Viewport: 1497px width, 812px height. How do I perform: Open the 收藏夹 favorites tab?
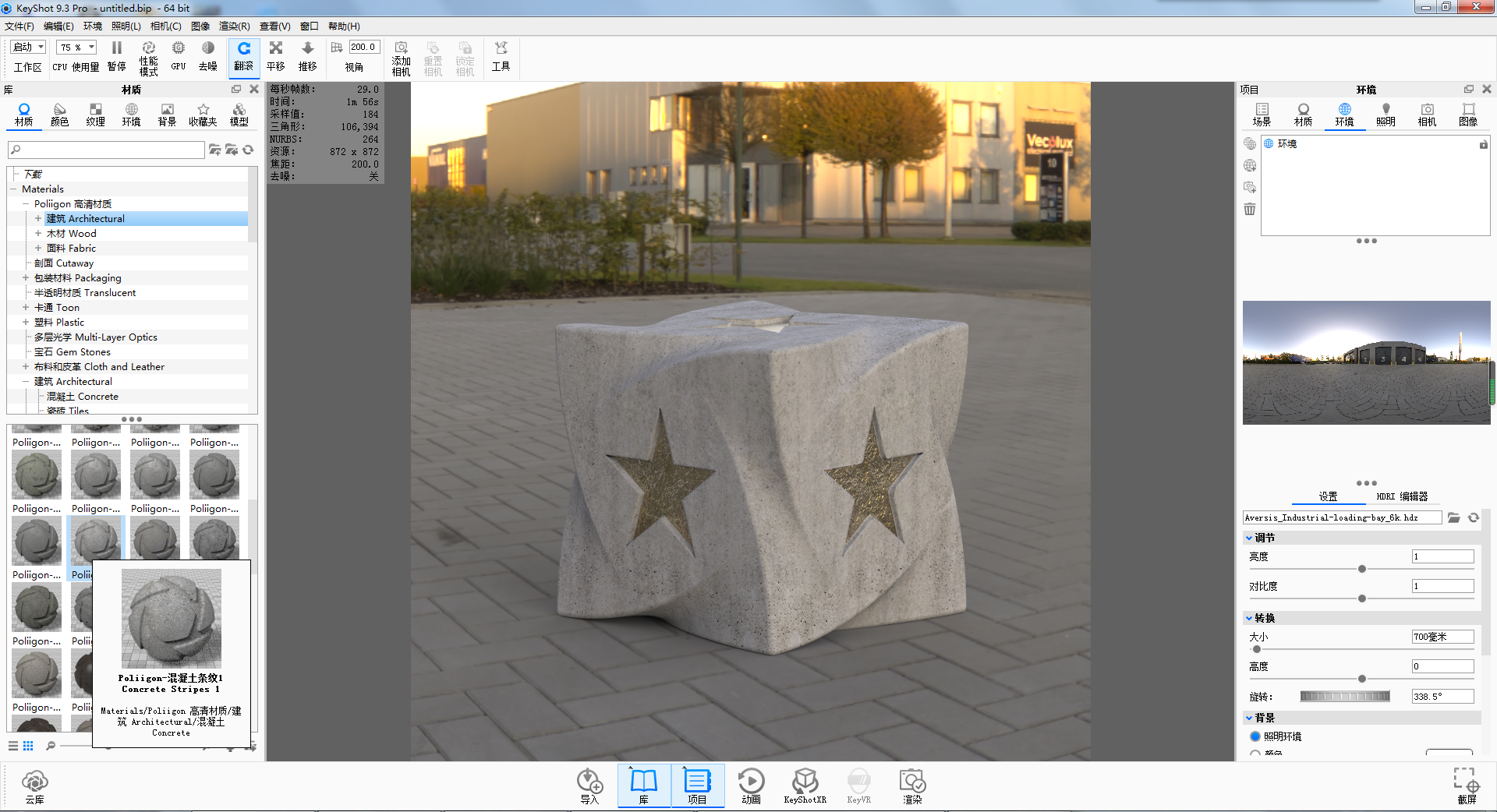[203, 115]
